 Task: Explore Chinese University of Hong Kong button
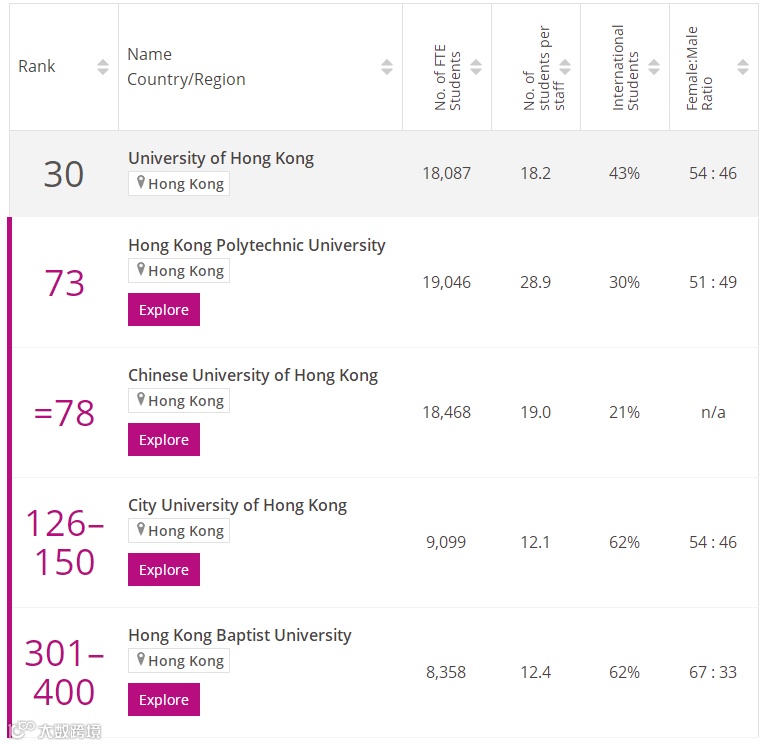click(164, 440)
